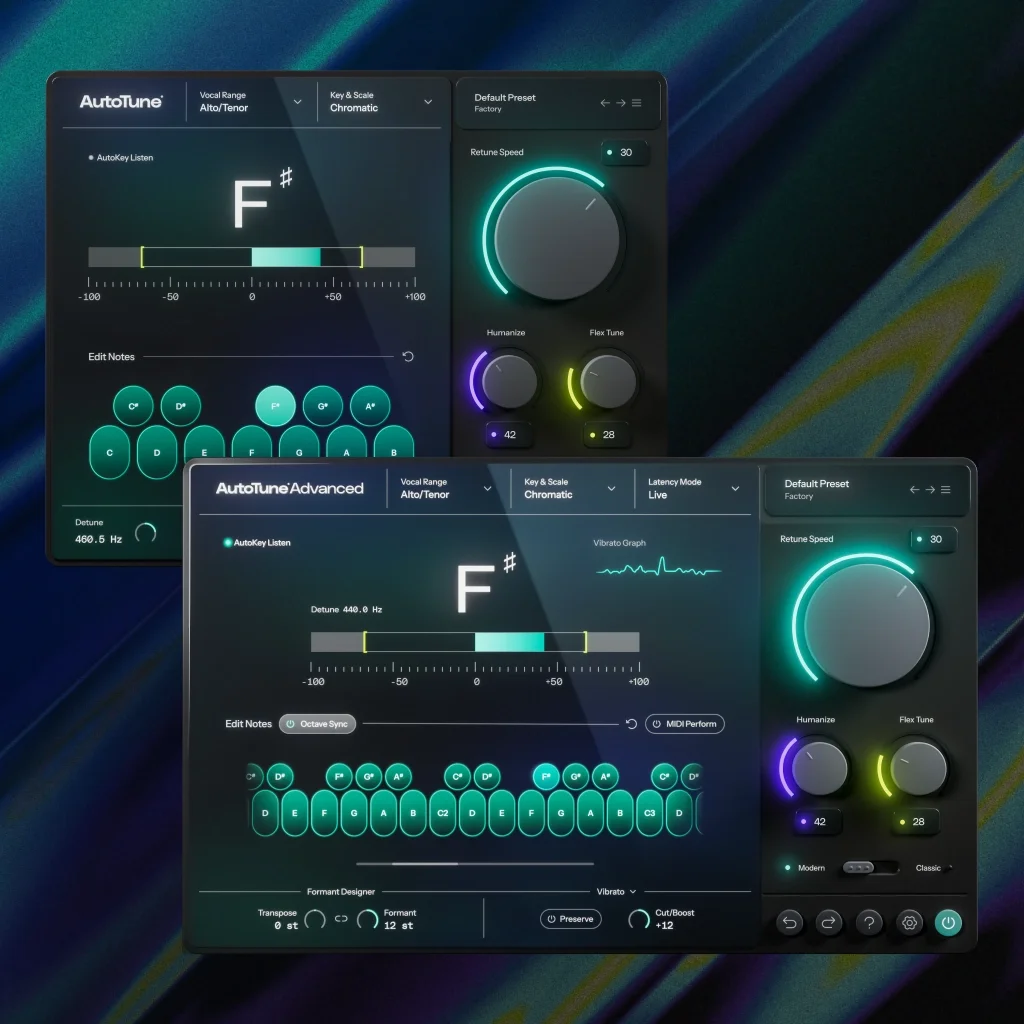This screenshot has width=1024, height=1024.
Task: Click Humanize knob in AutoTune Advanced
Action: click(819, 767)
